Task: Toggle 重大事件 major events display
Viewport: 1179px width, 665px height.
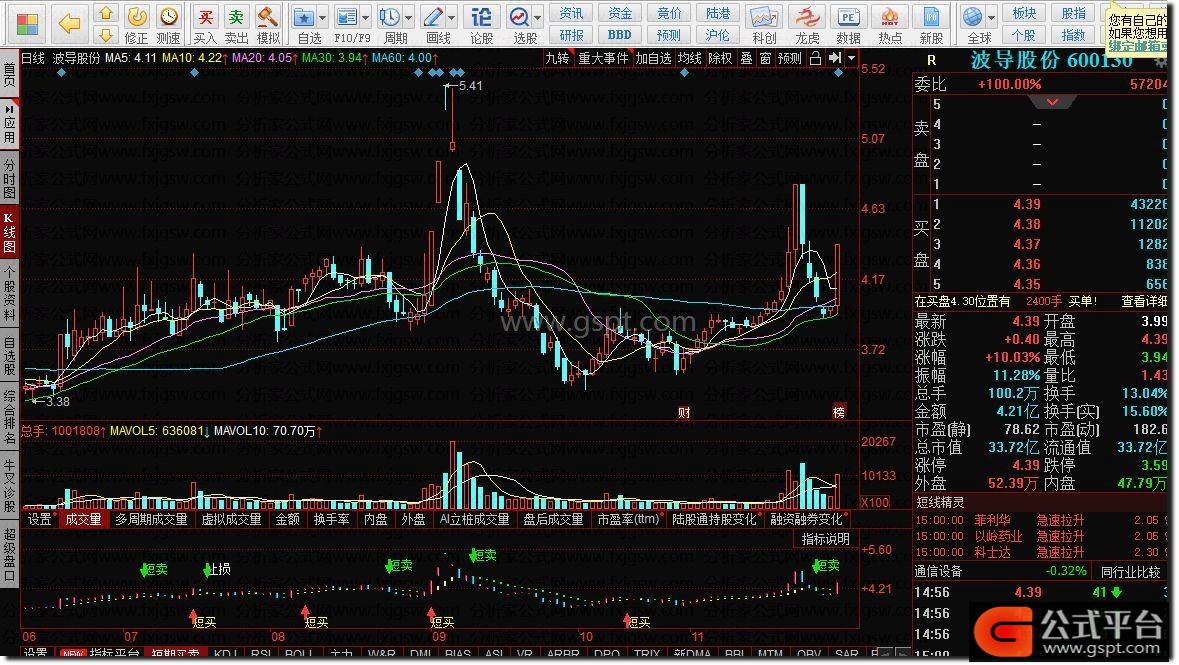Action: click(604, 58)
